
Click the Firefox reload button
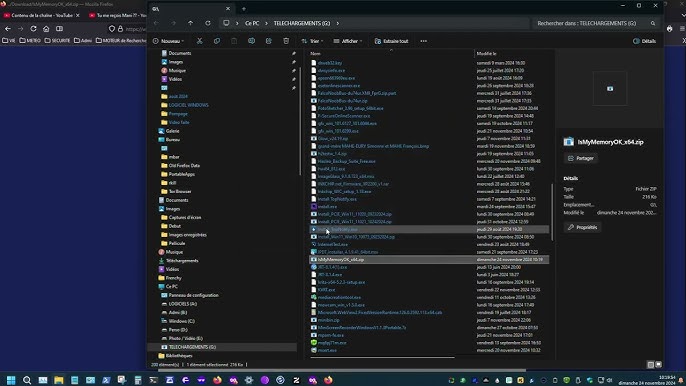(33, 28)
